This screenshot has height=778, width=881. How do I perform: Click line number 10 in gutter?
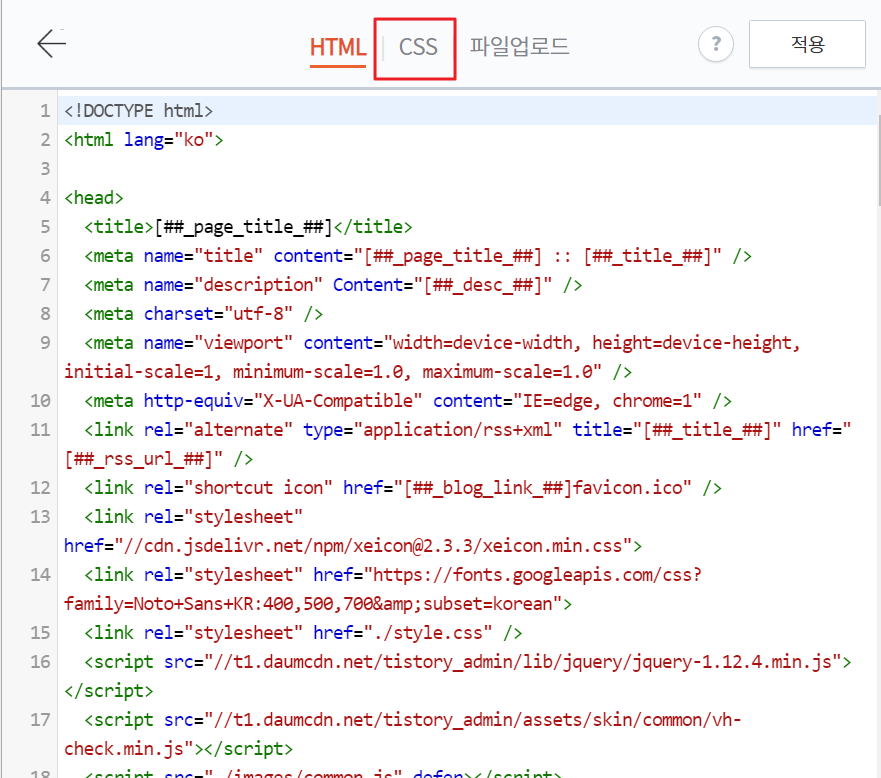tap(40, 401)
